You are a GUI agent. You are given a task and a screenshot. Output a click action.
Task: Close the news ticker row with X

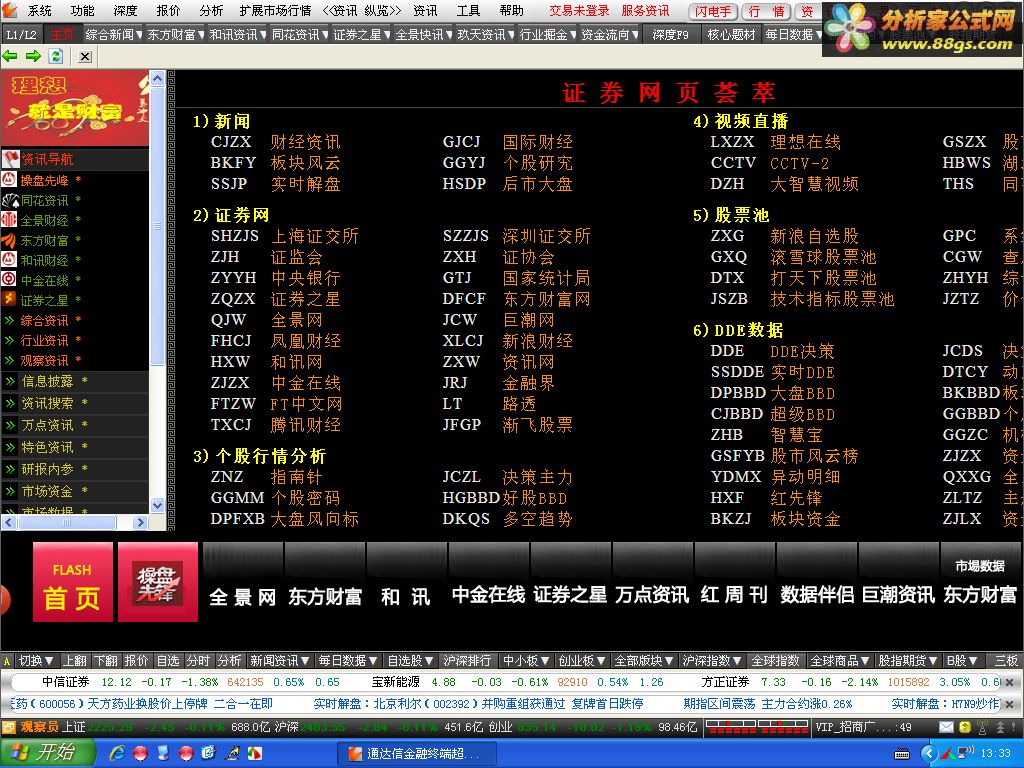pyautogui.click(x=1009, y=704)
